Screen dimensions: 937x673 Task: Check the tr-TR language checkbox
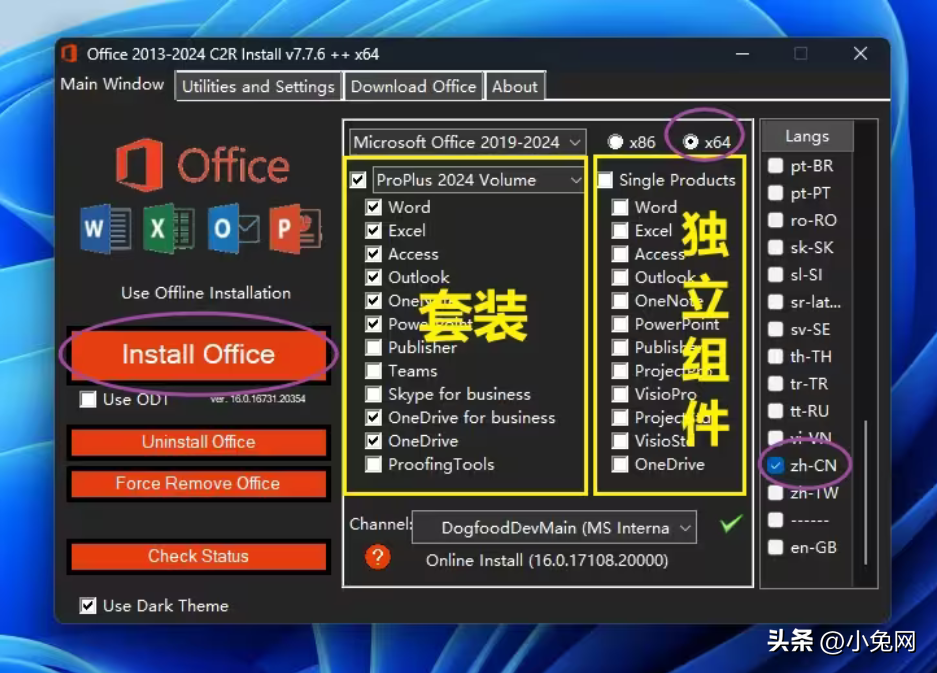click(x=776, y=384)
